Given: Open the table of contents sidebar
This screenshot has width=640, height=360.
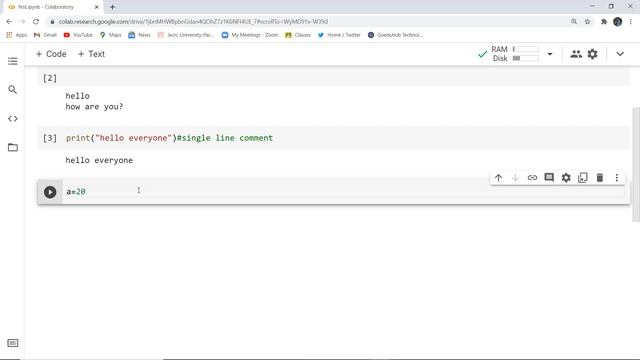Looking at the screenshot, I should coord(13,61).
